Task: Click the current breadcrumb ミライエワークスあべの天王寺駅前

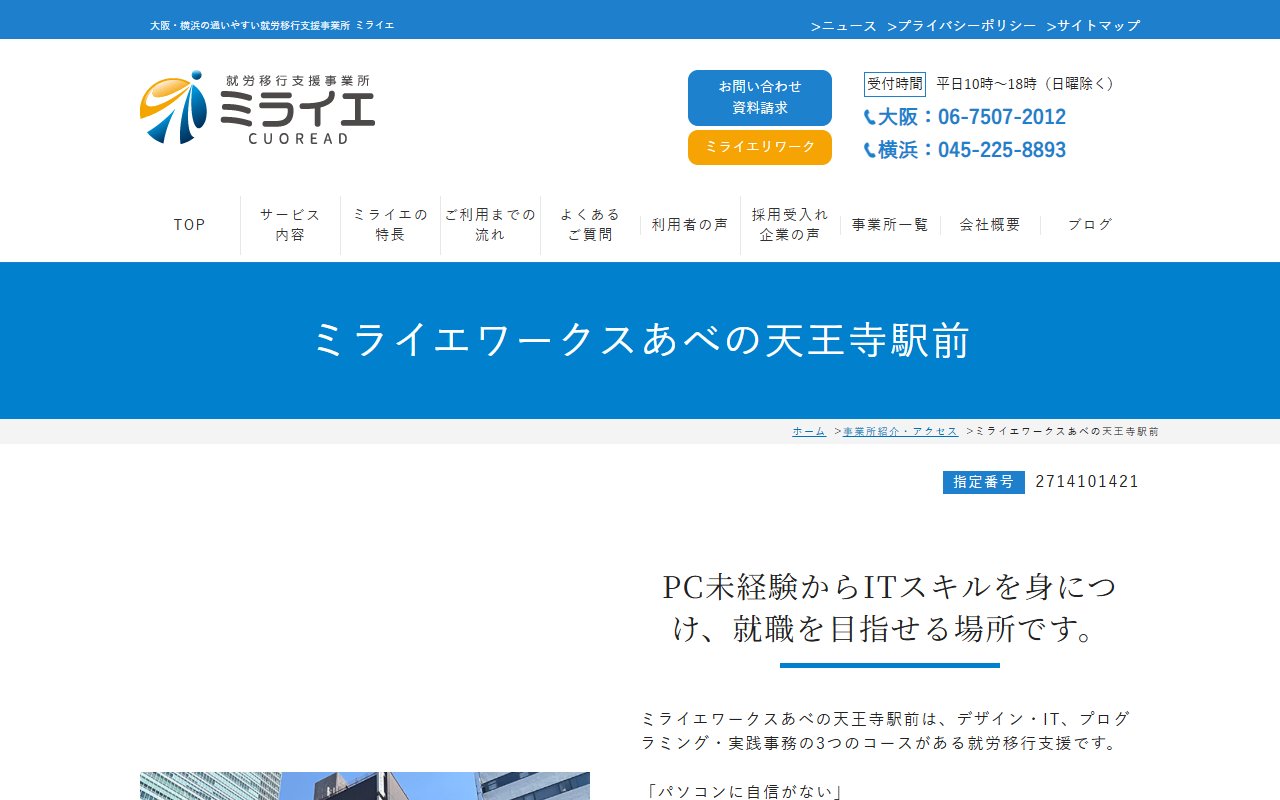Action: point(1067,431)
